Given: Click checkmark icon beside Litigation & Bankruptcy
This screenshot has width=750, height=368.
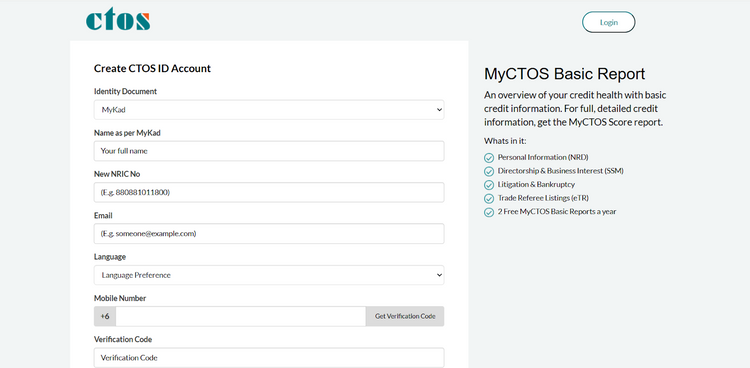Looking at the screenshot, I should [489, 185].
